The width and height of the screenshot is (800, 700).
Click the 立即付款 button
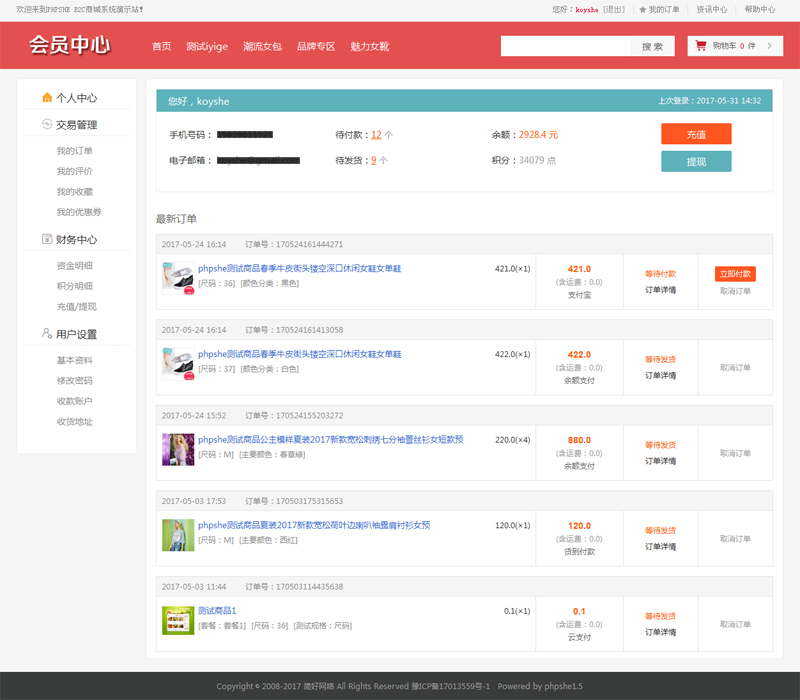(735, 274)
